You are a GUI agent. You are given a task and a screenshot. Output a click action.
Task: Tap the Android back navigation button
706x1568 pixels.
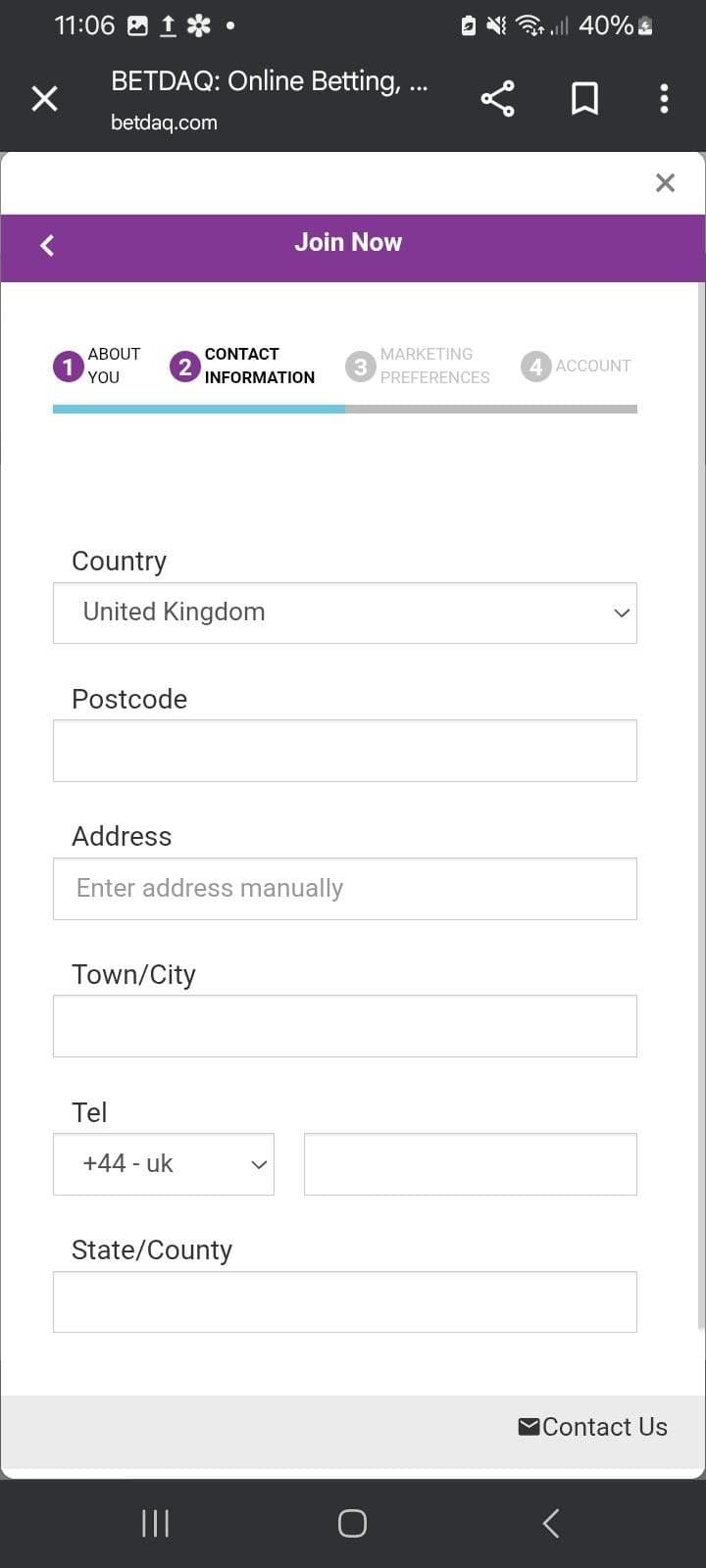click(x=550, y=1522)
